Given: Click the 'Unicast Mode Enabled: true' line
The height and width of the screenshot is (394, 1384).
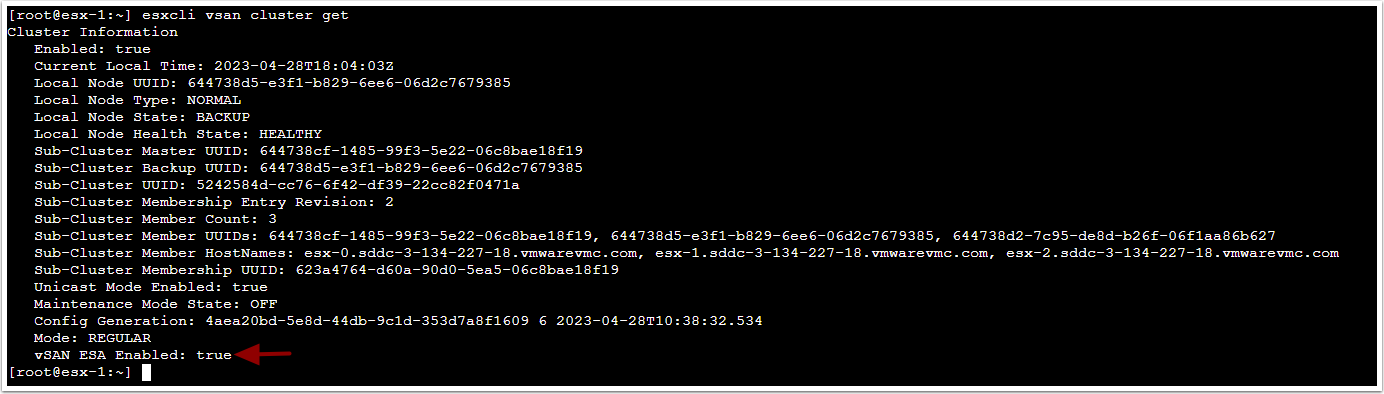Looking at the screenshot, I should coord(151,287).
